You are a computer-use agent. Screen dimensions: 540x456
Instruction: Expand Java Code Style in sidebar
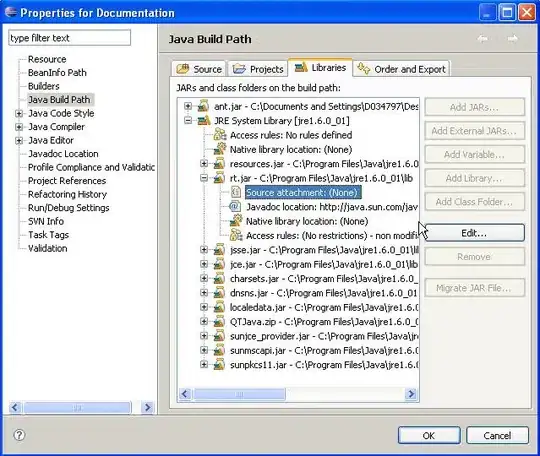(x=19, y=113)
